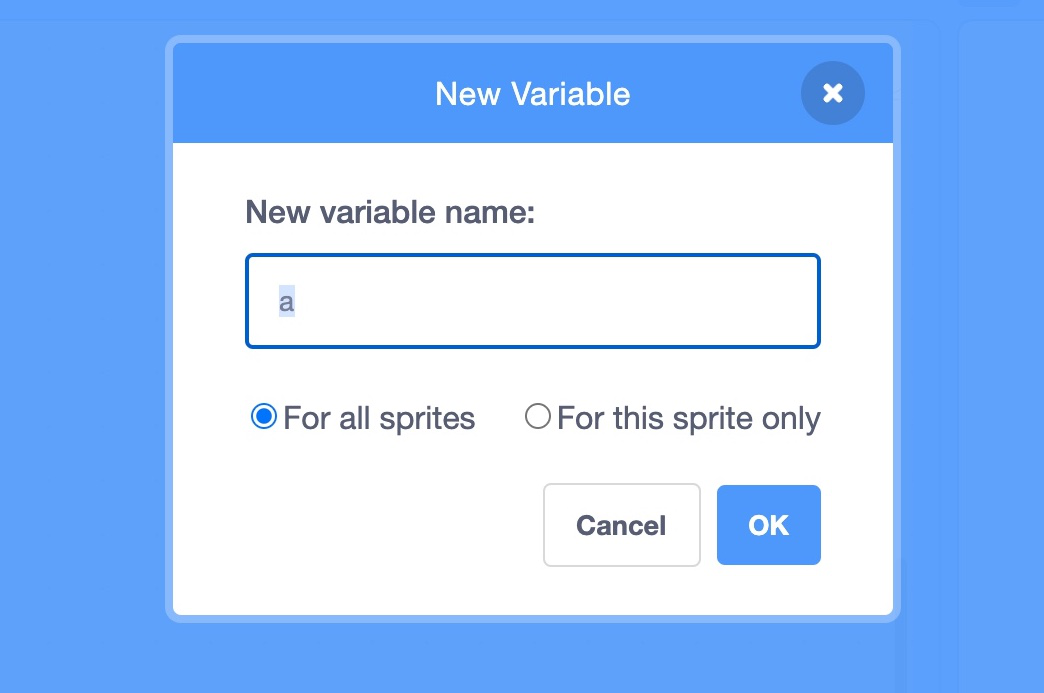1044x693 pixels.
Task: Click the "New Variable" dialog title
Action: coord(532,94)
